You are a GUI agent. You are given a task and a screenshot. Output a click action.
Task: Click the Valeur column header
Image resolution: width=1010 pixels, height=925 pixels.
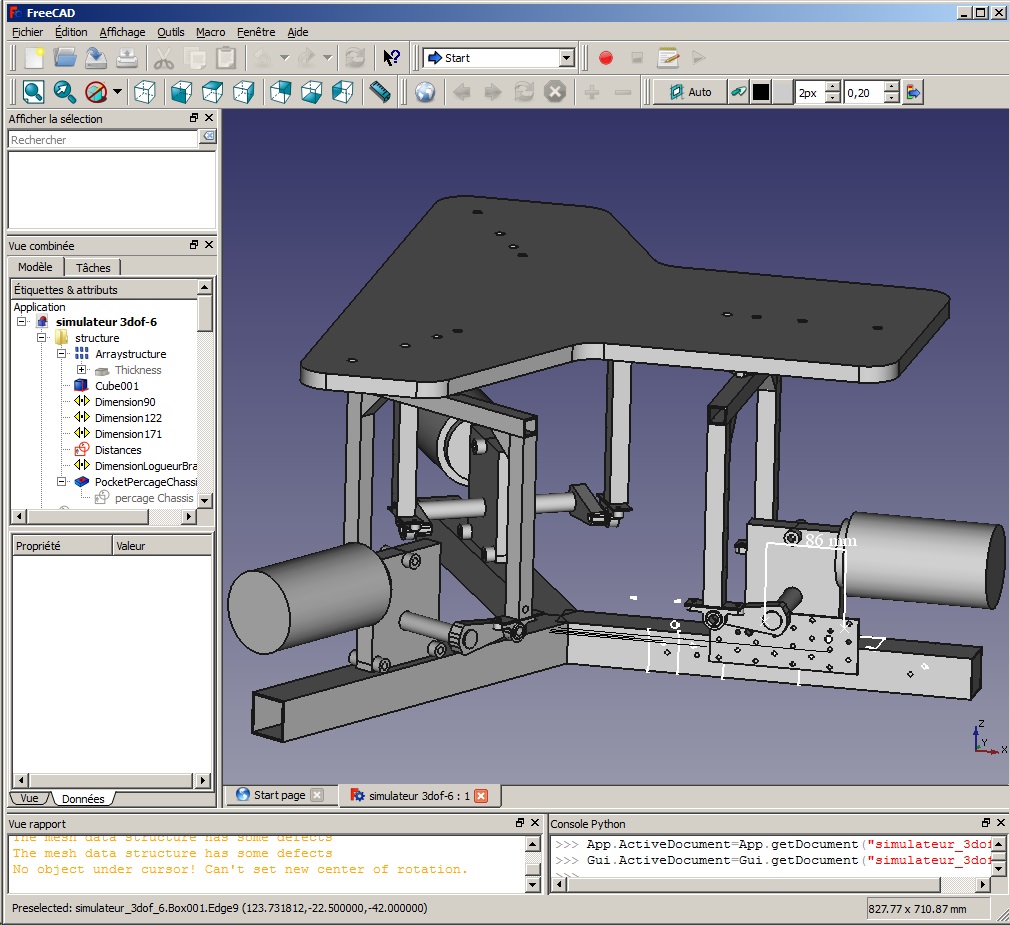pyautogui.click(x=162, y=546)
